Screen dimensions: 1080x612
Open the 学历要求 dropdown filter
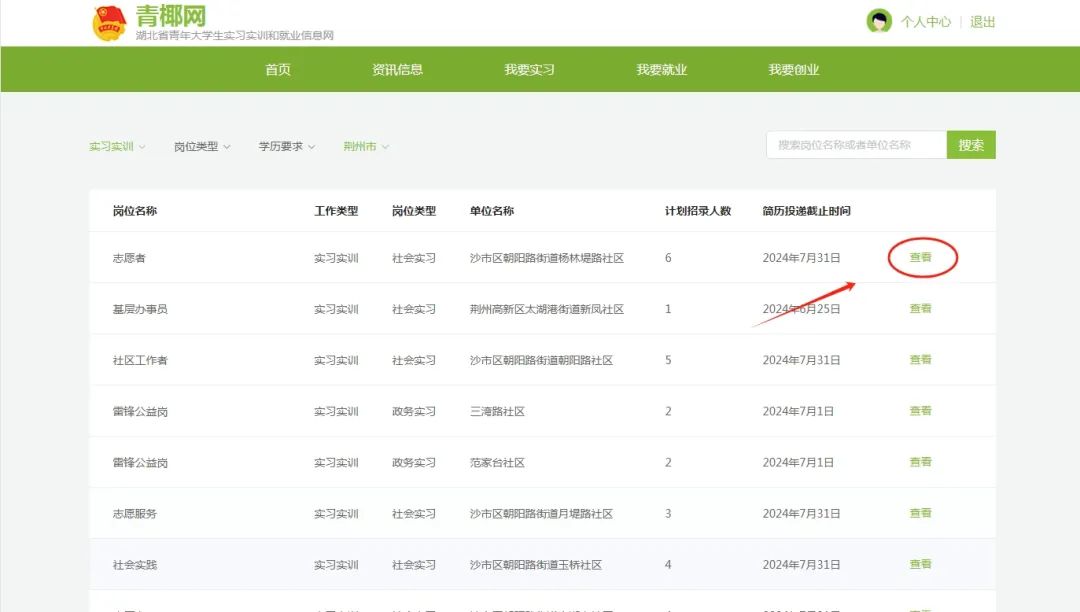point(286,146)
